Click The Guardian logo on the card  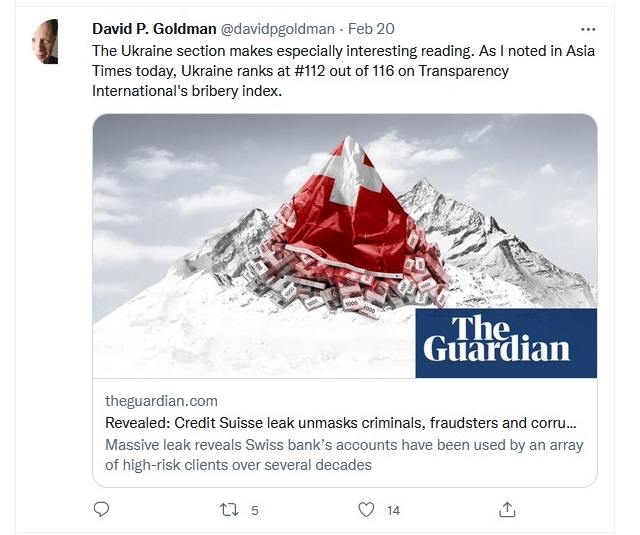pyautogui.click(x=506, y=343)
